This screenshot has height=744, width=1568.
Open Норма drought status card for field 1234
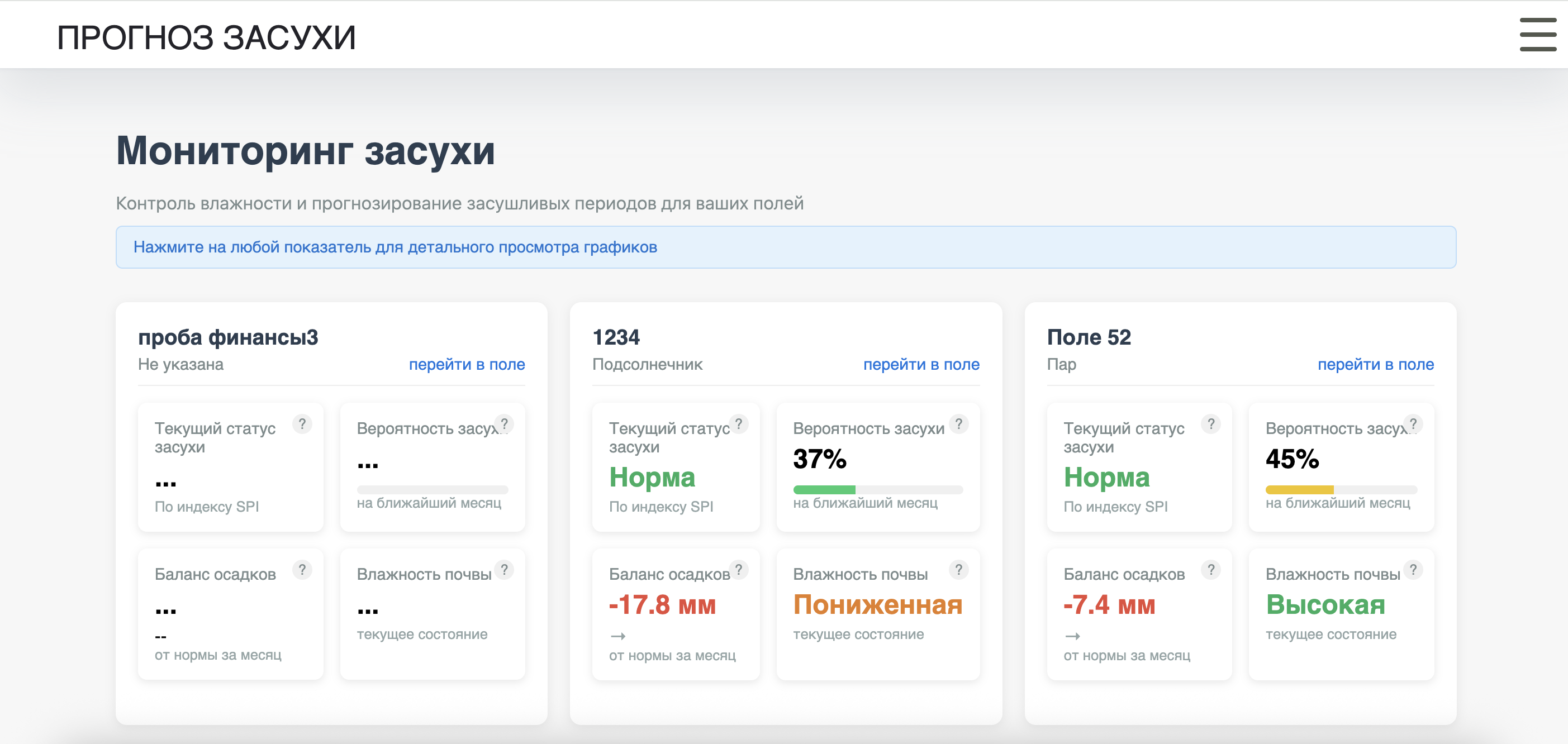click(x=676, y=469)
